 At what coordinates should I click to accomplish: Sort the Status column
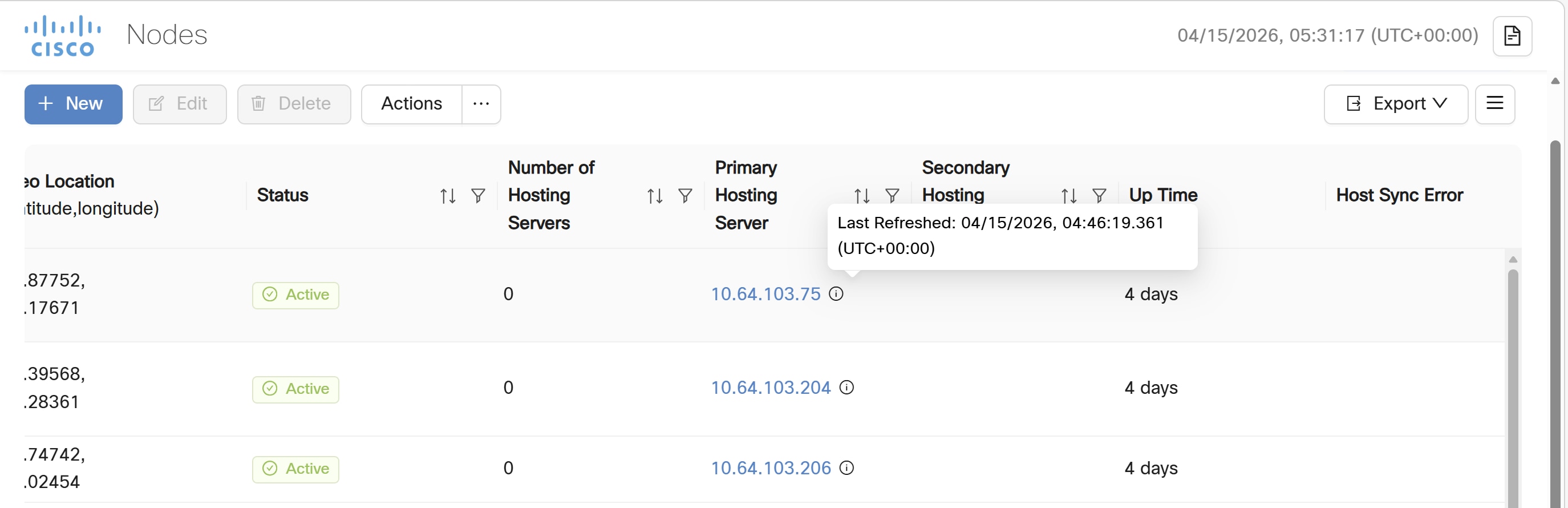click(447, 196)
